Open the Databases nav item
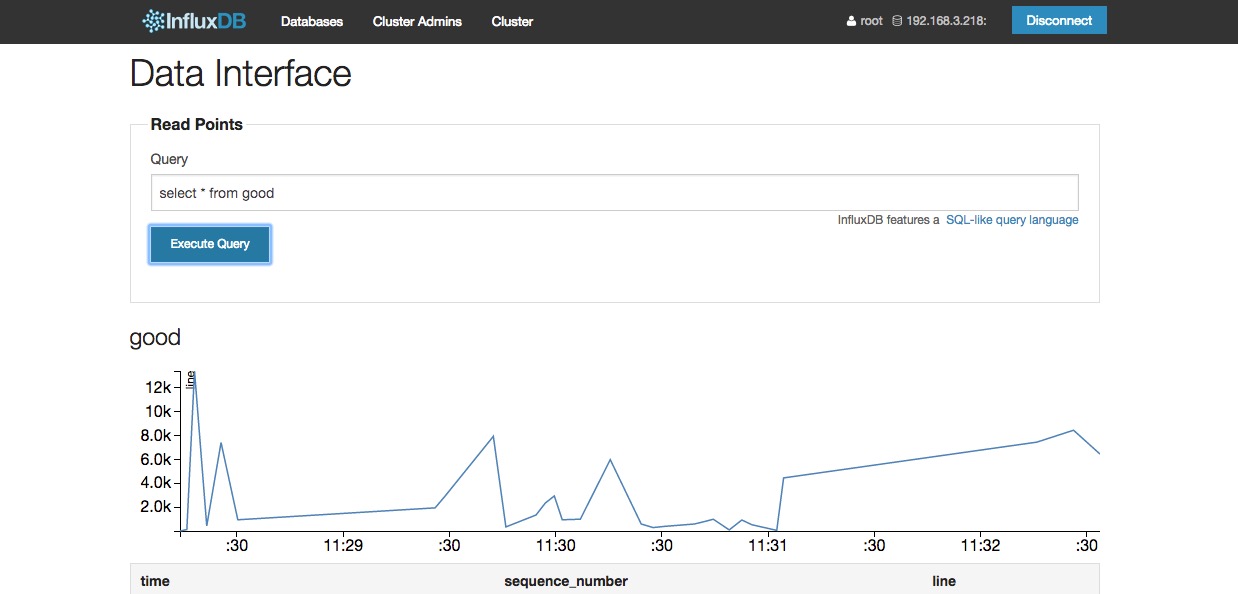The image size is (1238, 594). 311,21
